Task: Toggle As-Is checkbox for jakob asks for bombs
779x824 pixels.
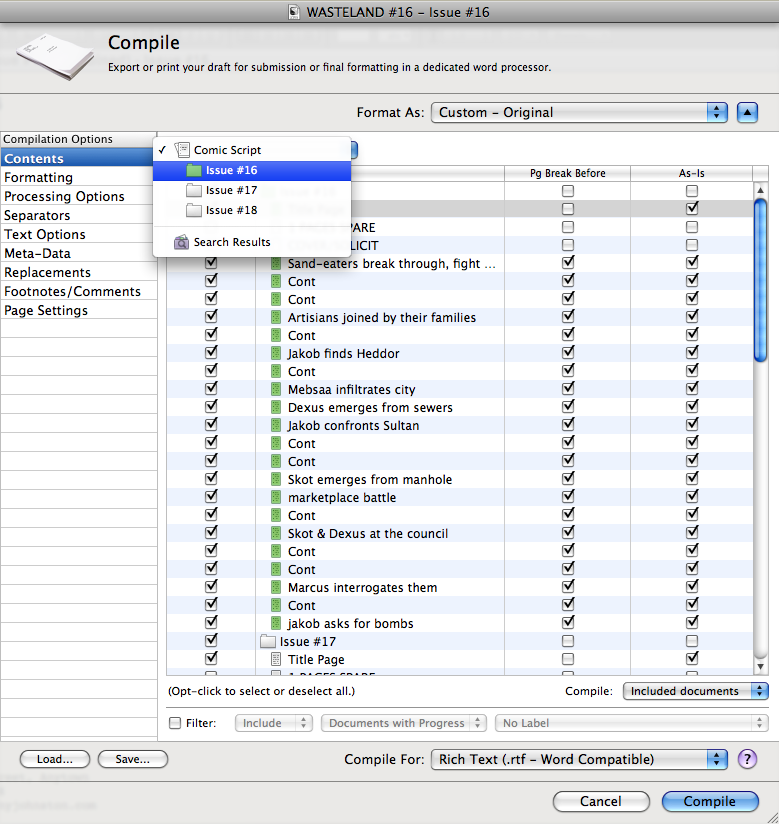Action: [x=692, y=624]
